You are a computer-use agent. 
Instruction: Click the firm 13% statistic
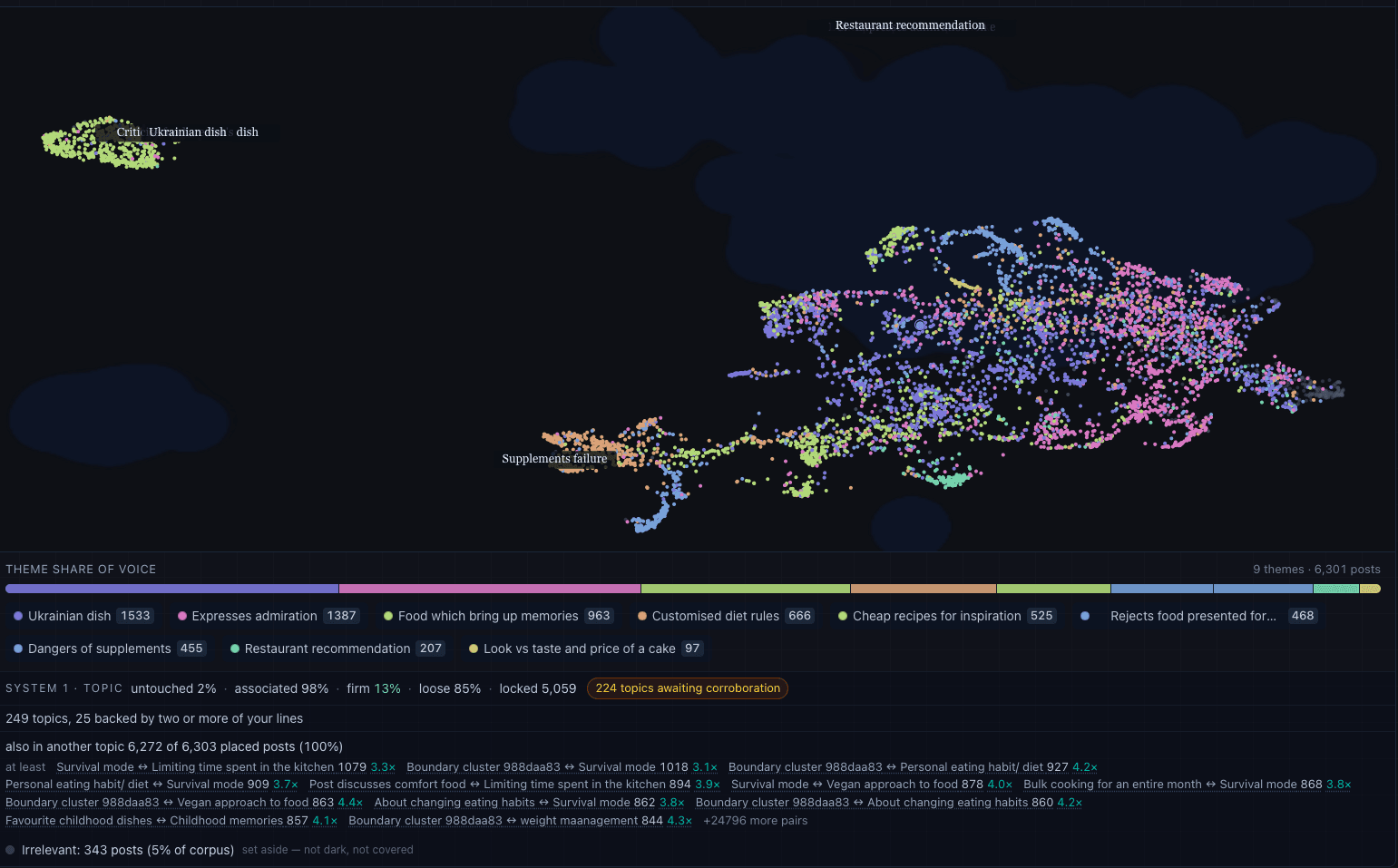[374, 688]
